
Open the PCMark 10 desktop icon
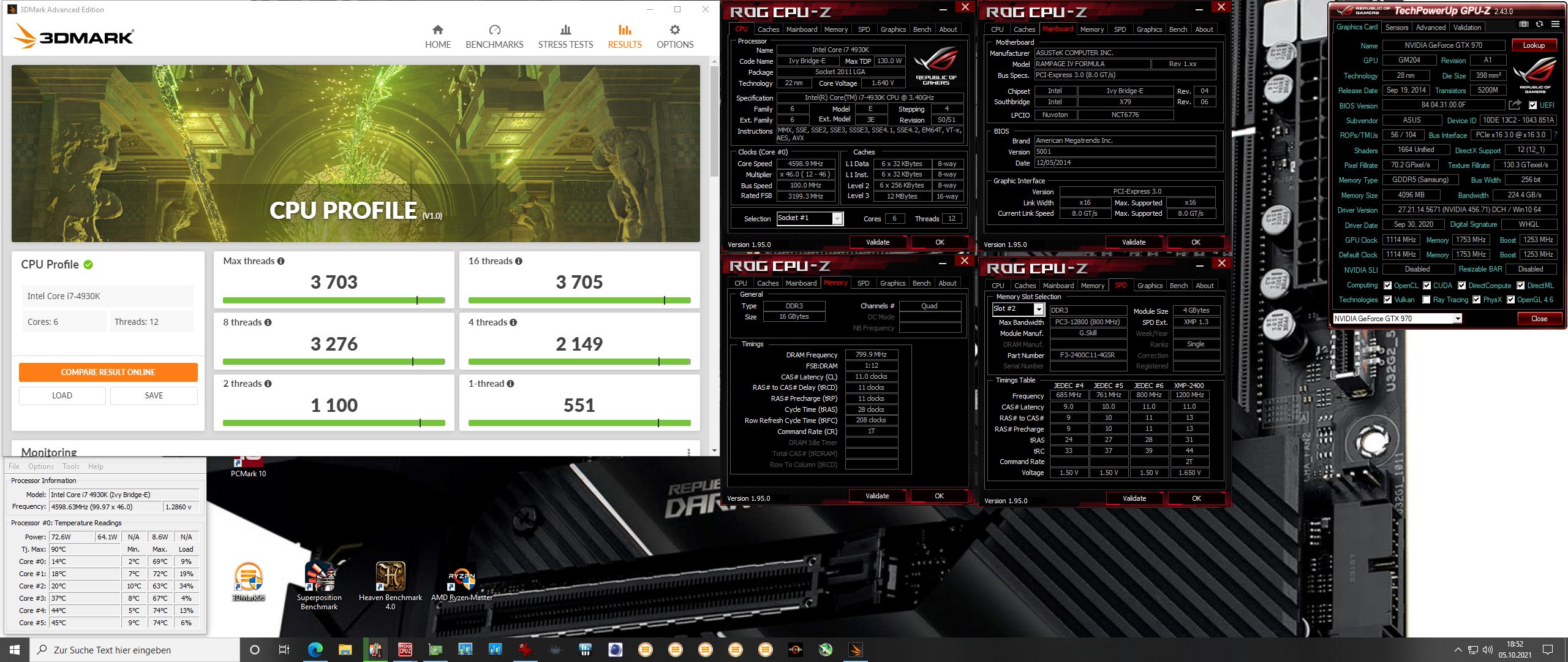(x=248, y=466)
